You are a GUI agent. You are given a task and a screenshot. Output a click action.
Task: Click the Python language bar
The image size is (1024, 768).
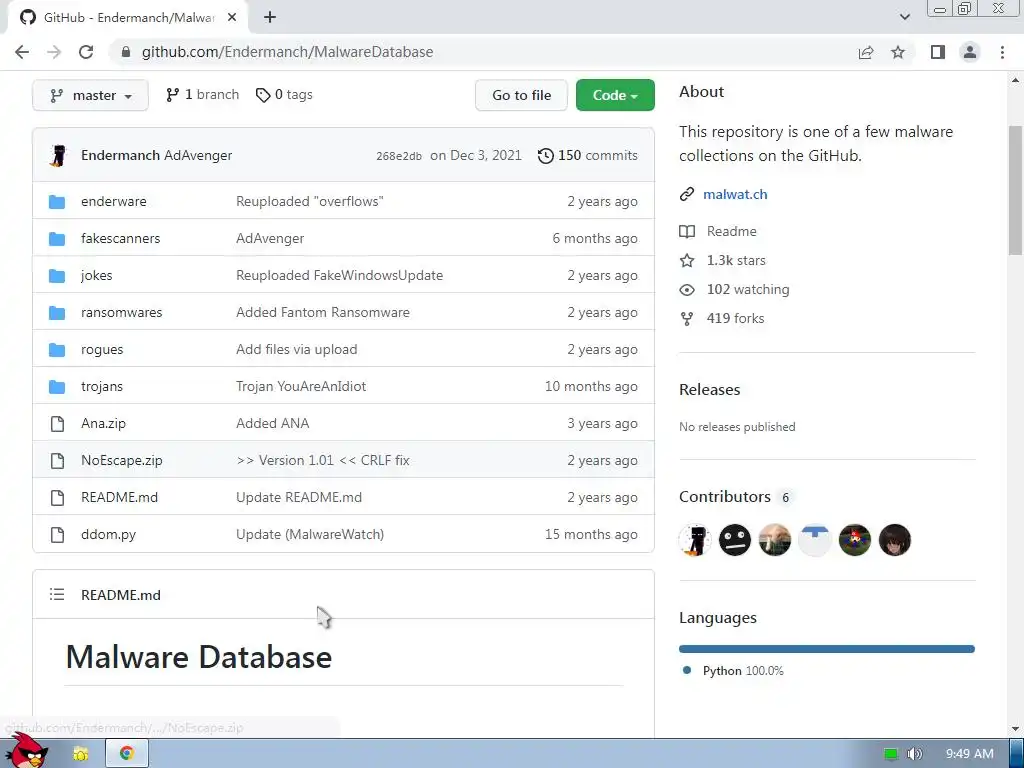tap(827, 649)
